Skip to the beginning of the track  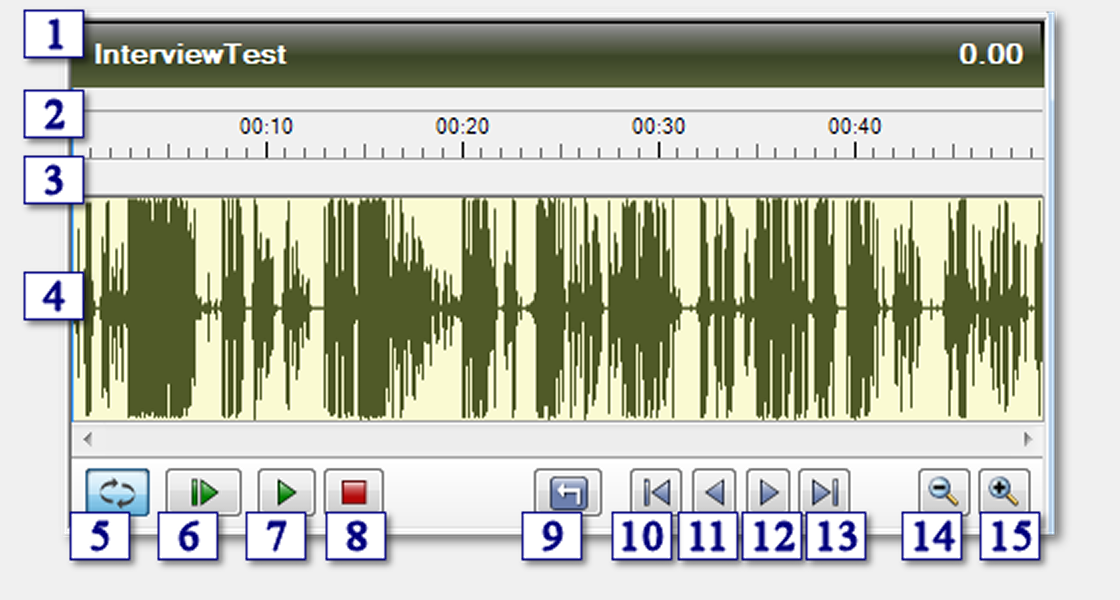pos(656,490)
